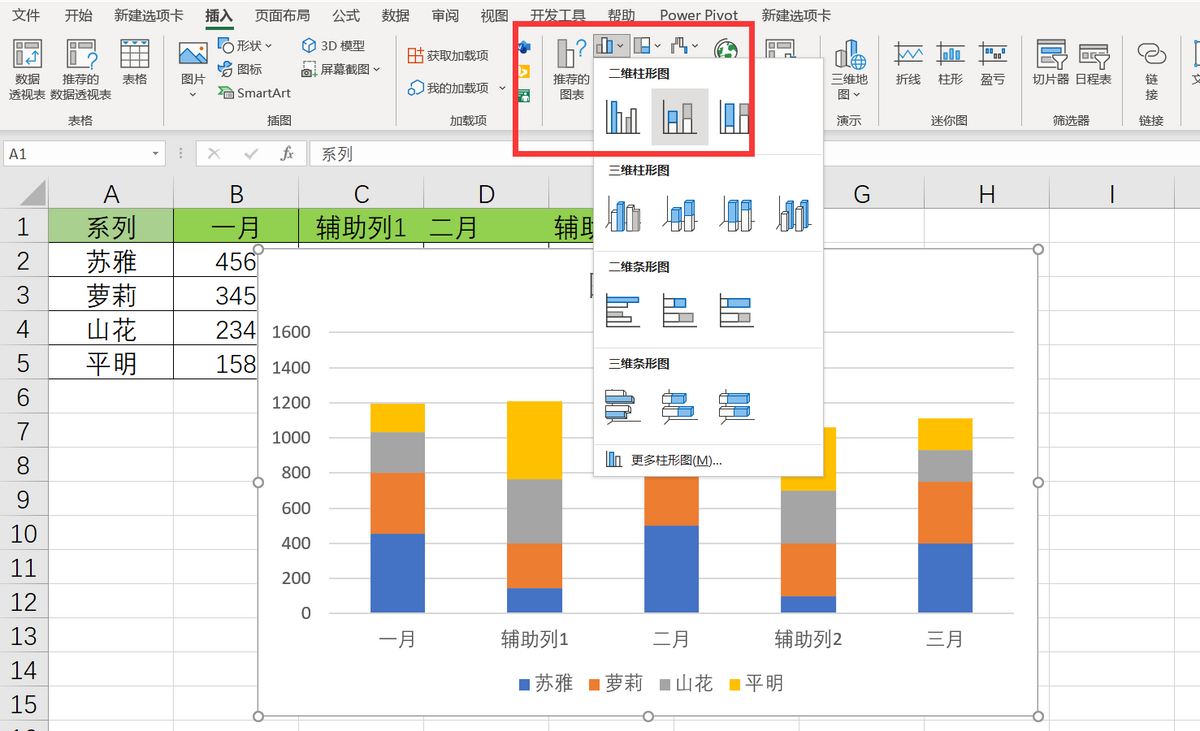Open the Power Pivot tab
1200x731 pixels.
tap(699, 15)
